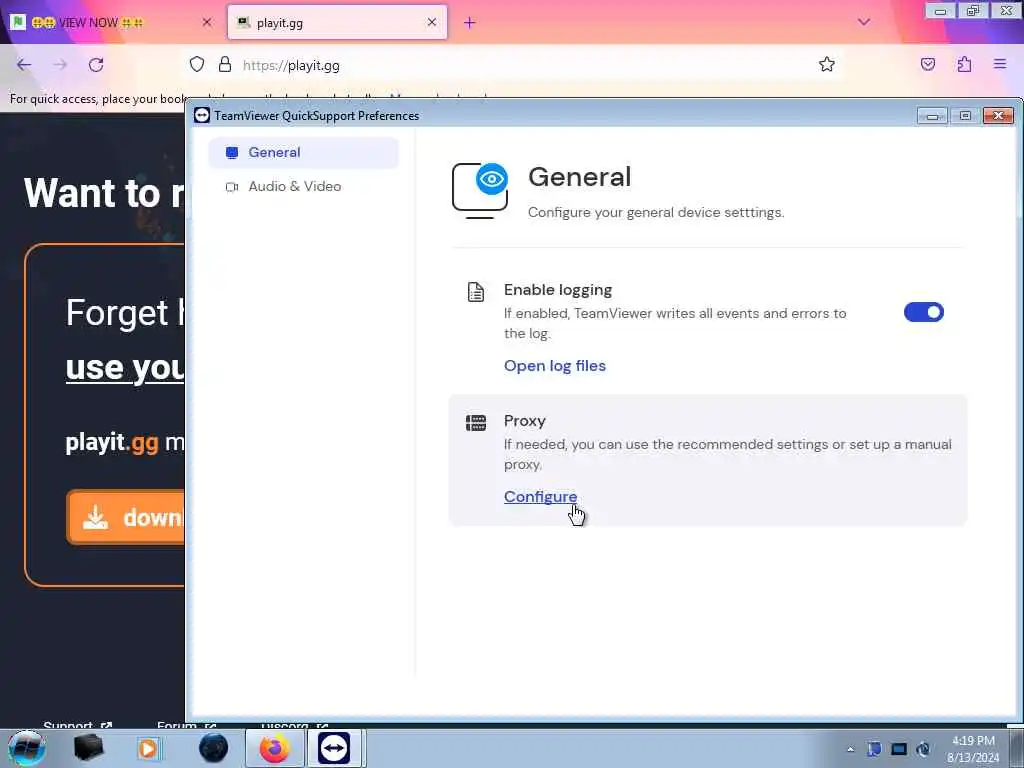This screenshot has width=1024, height=768.
Task: Click Firefox icon in the taskbar
Action: coord(275,748)
